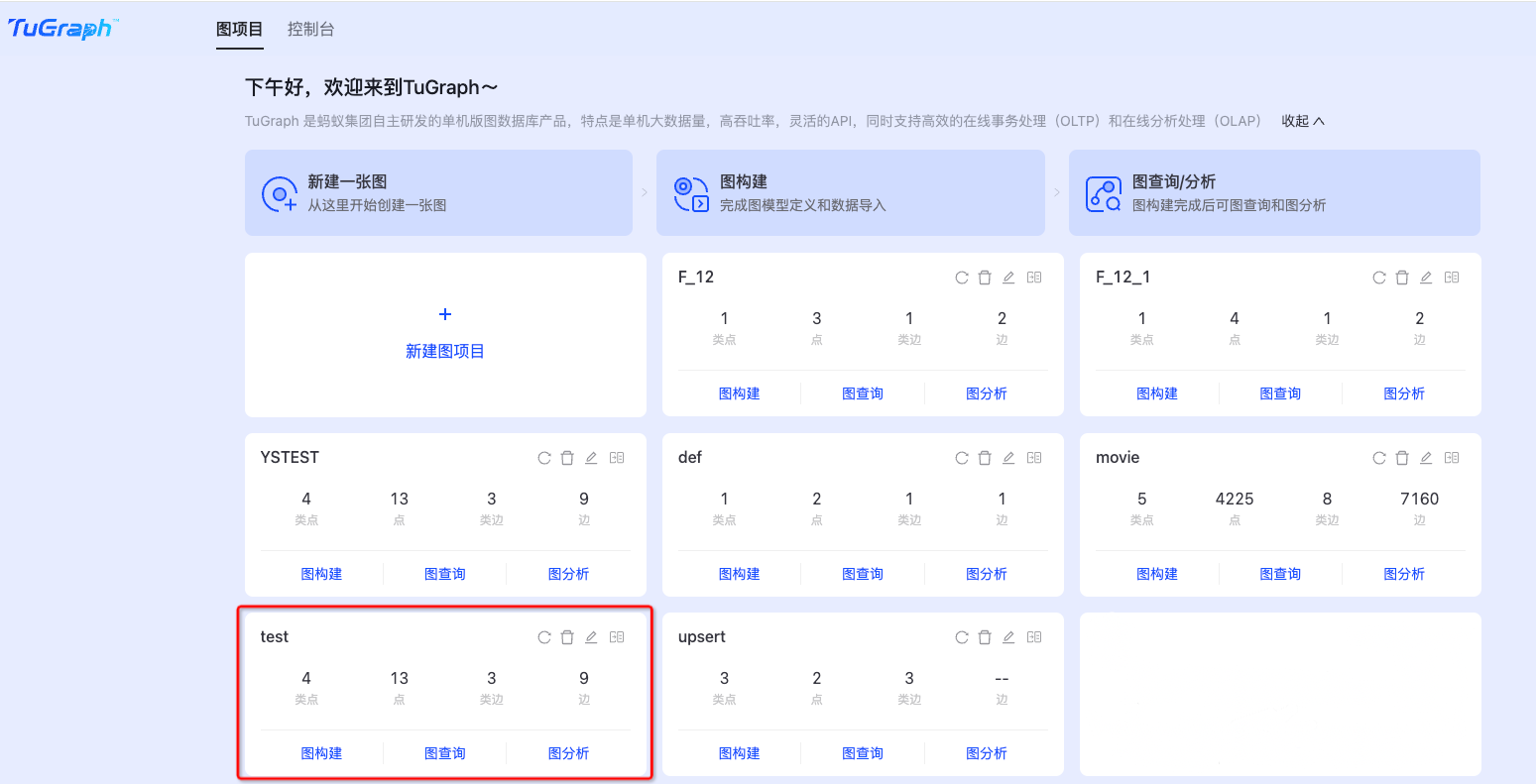This screenshot has height=784, width=1536.
Task: Open 图构建 for the lowercase test graph
Action: pos(322,753)
